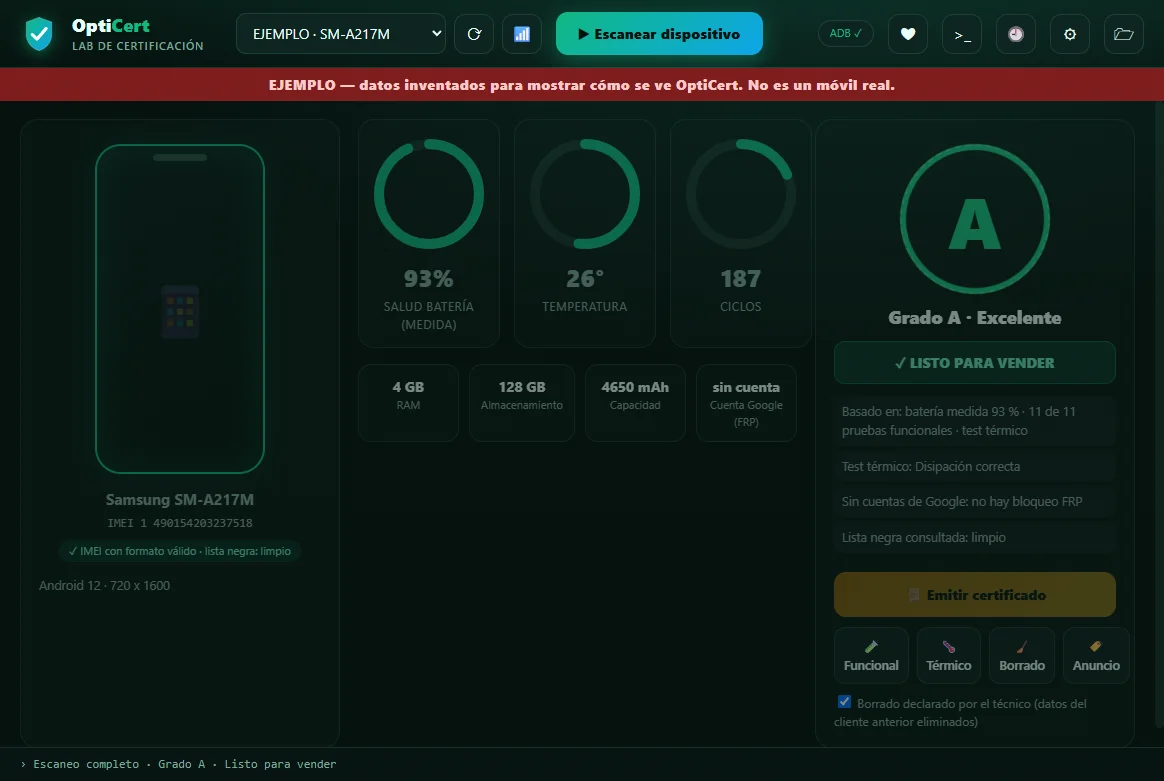Open the Borrado button
This screenshot has width=1164, height=781.
tap(1022, 656)
